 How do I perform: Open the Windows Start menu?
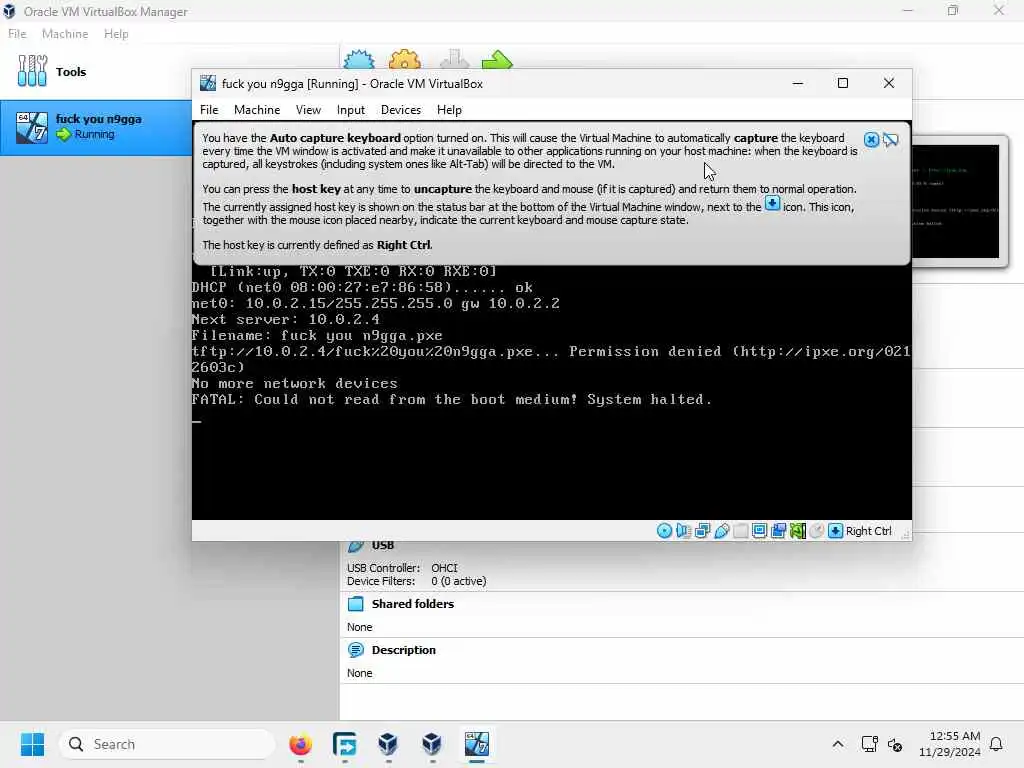point(32,744)
